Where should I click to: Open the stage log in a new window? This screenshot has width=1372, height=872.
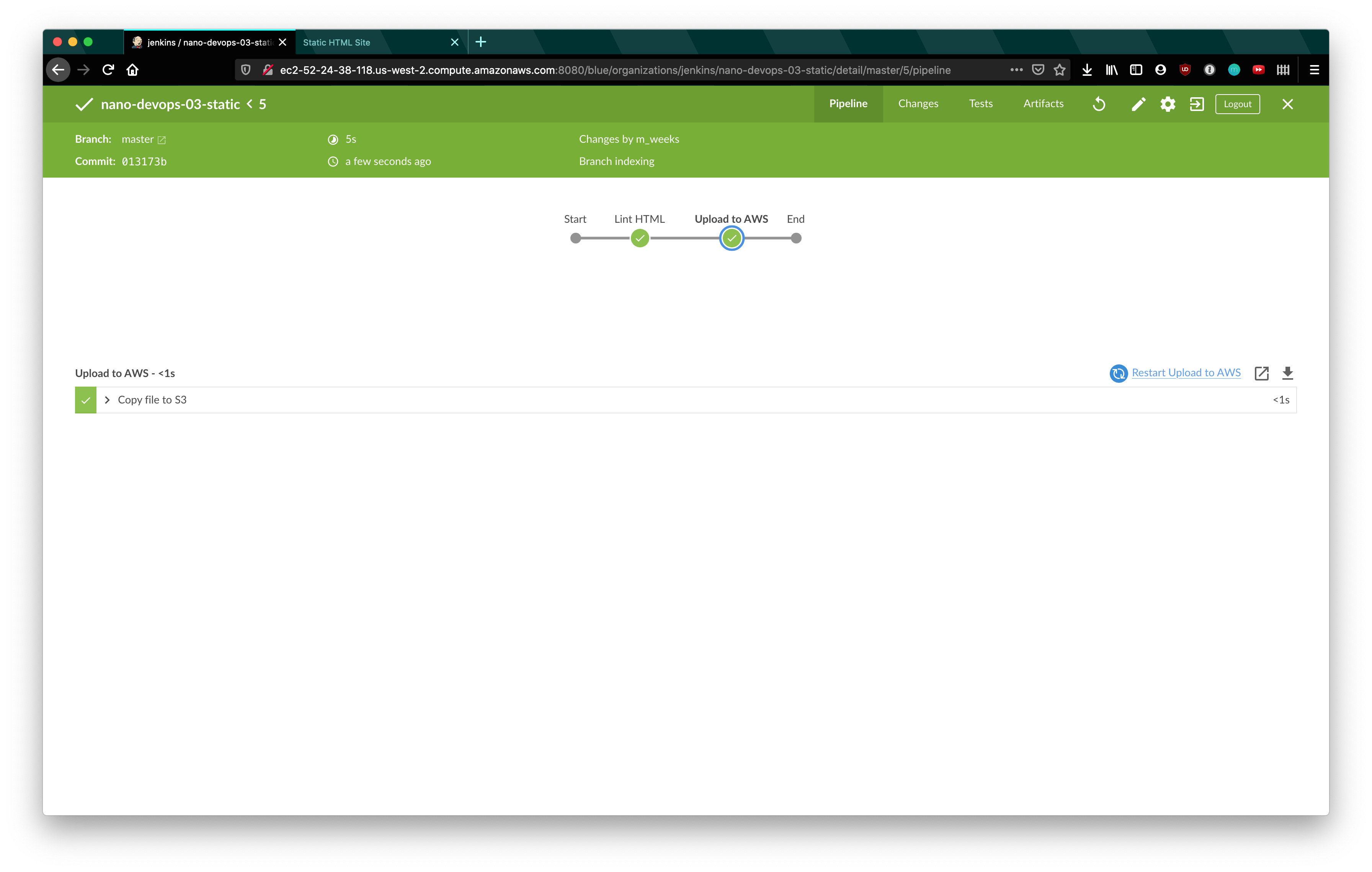(1261, 373)
